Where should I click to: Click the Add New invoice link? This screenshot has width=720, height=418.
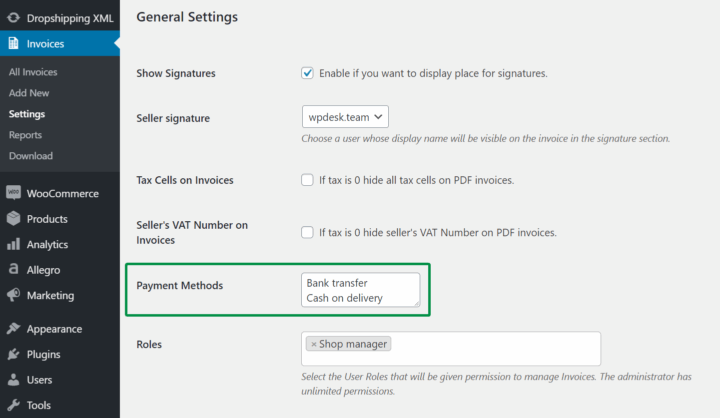pyautogui.click(x=28, y=93)
